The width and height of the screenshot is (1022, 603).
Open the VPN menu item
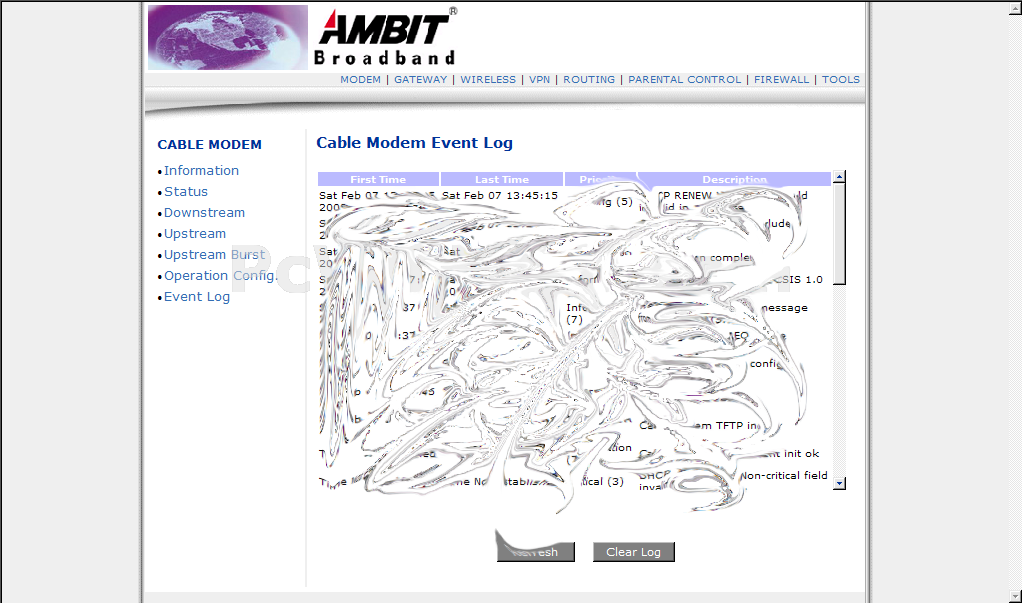click(539, 80)
